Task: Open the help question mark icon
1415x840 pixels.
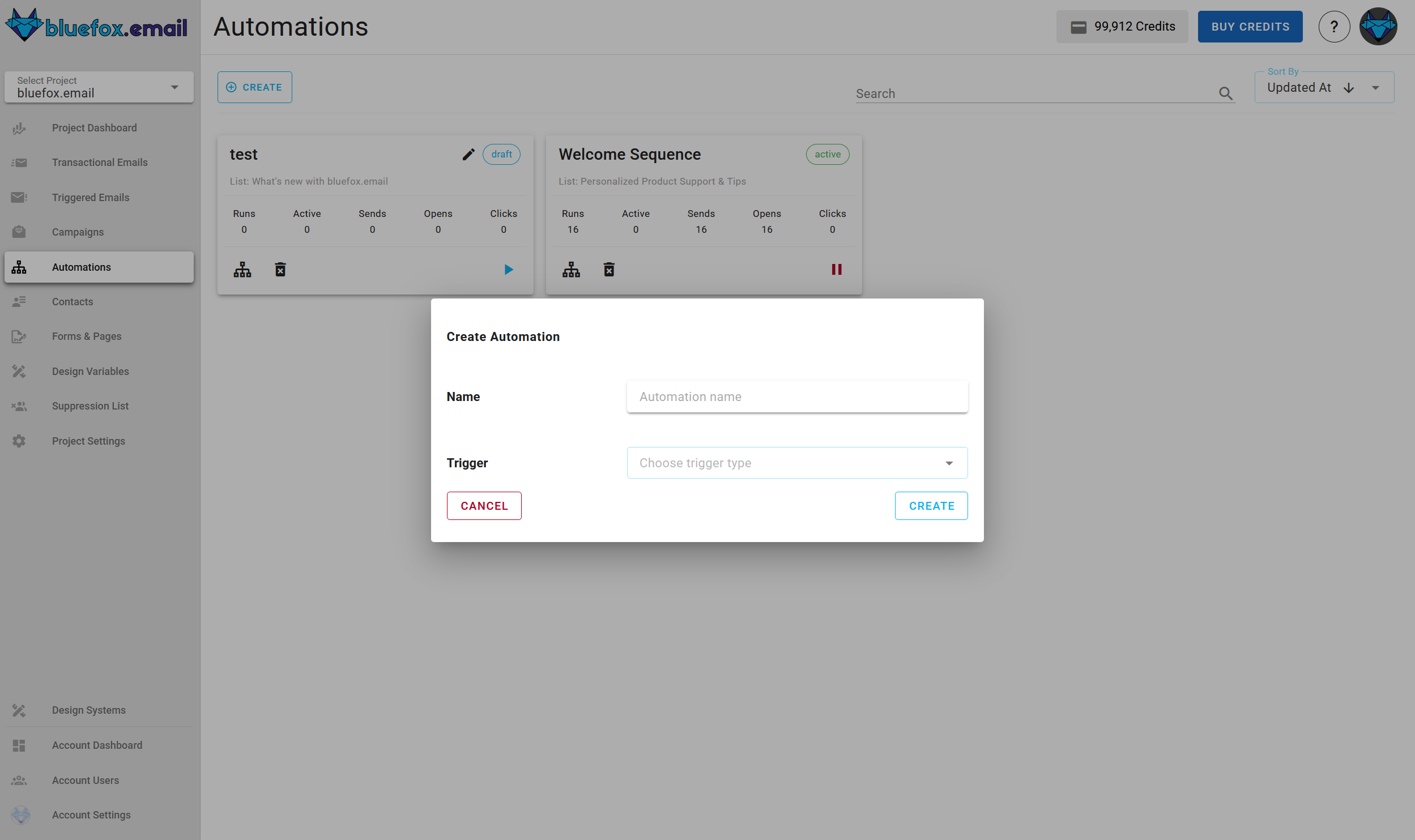Action: point(1334,26)
